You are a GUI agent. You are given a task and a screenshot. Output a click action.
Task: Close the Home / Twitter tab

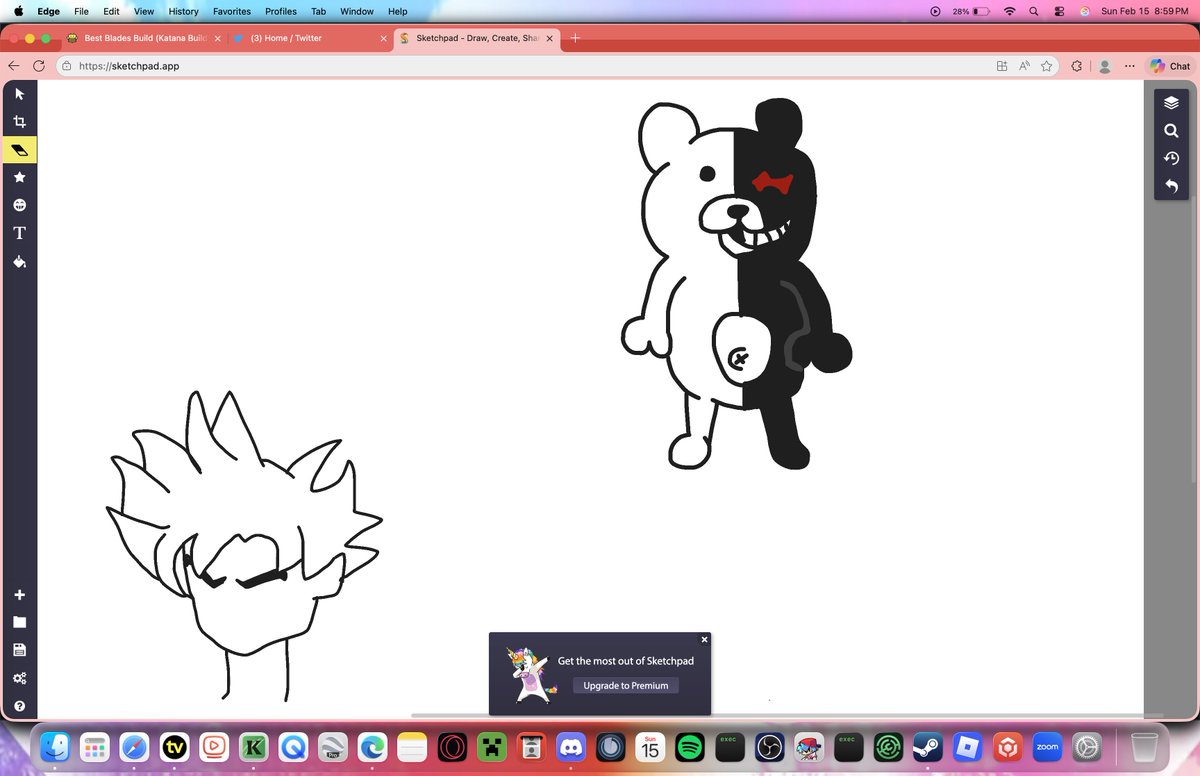click(383, 39)
